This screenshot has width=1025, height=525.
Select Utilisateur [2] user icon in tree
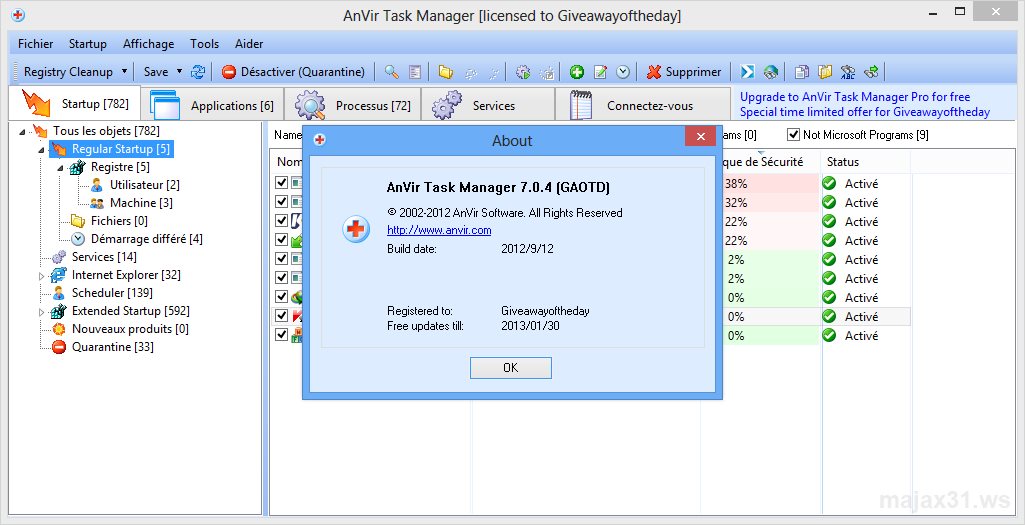coord(97,185)
